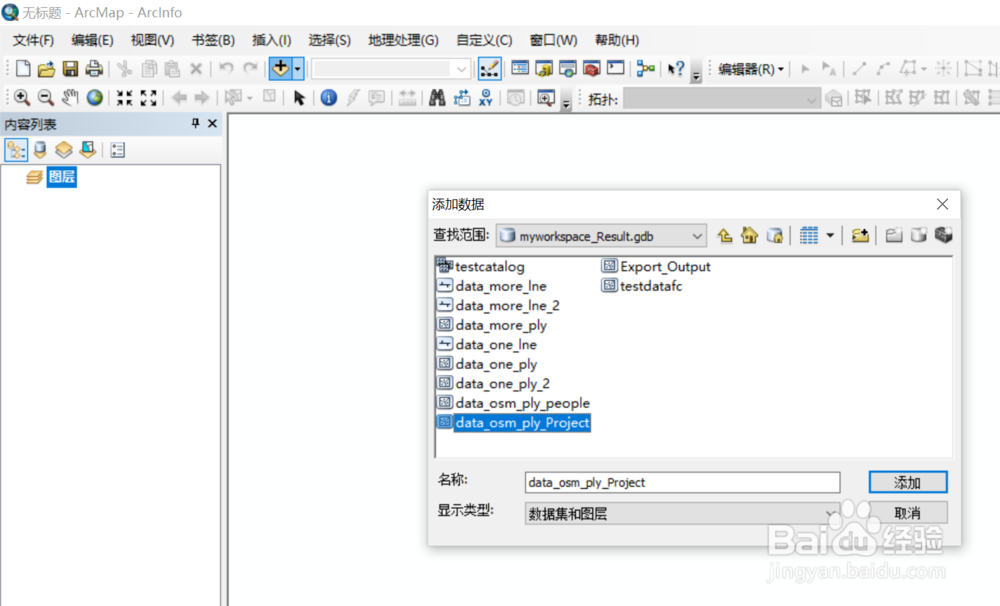Click the New map document icon

tap(23, 68)
